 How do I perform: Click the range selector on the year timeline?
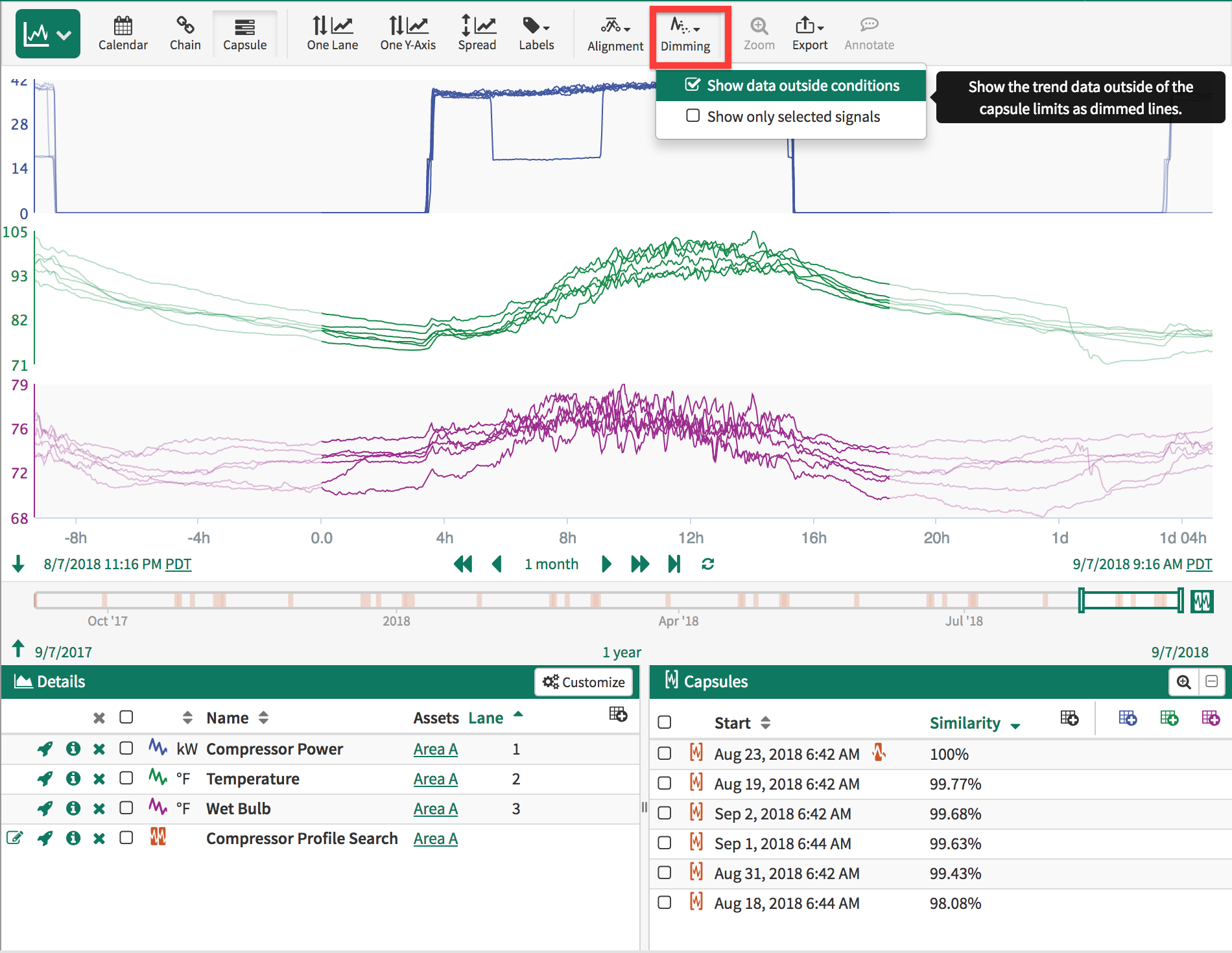pos(1130,600)
